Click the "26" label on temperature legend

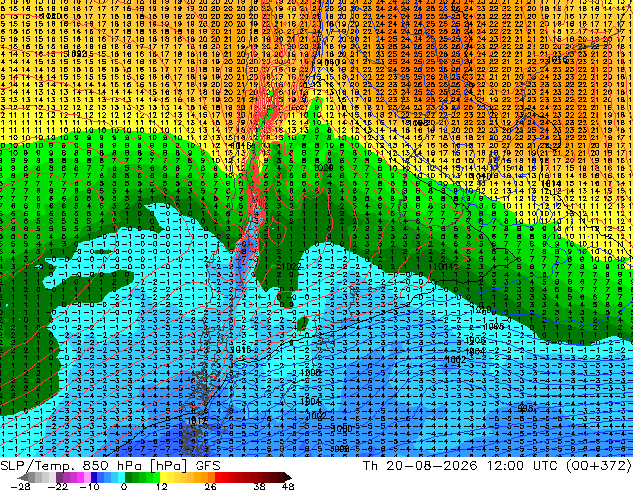tap(210, 486)
